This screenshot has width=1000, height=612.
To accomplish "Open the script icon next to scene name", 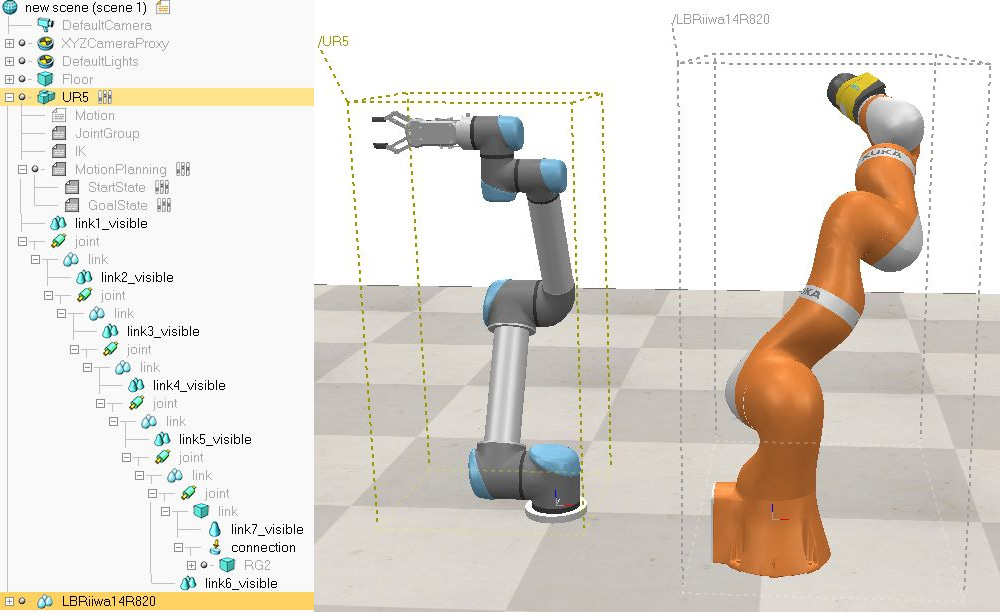I will 163,8.
